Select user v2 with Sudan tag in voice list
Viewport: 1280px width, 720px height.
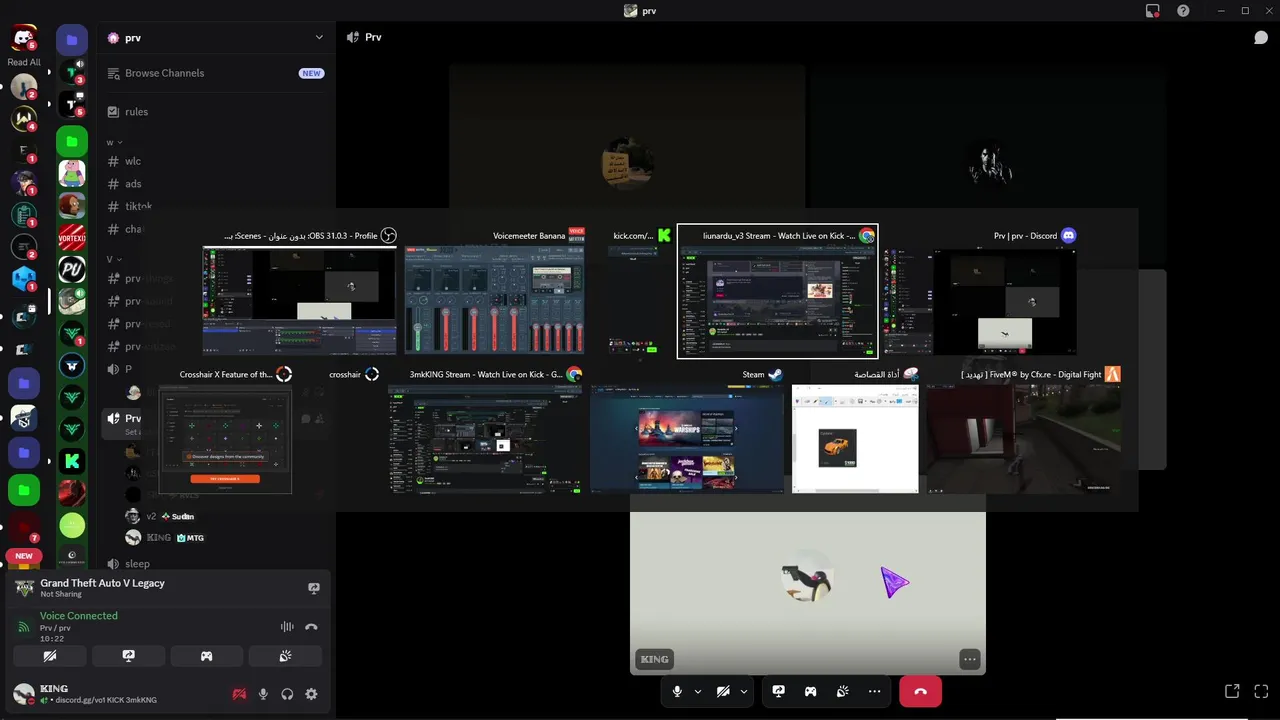pos(160,516)
